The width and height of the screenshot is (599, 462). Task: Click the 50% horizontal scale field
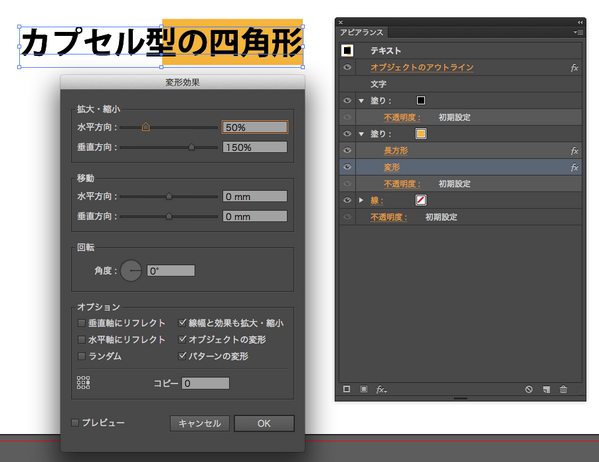(x=255, y=127)
